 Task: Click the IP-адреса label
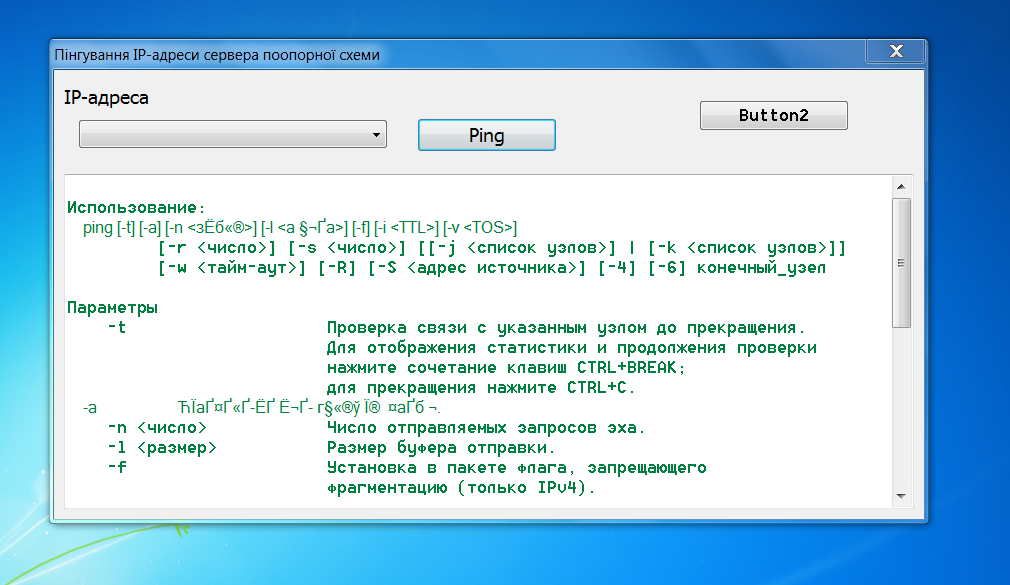(x=106, y=98)
